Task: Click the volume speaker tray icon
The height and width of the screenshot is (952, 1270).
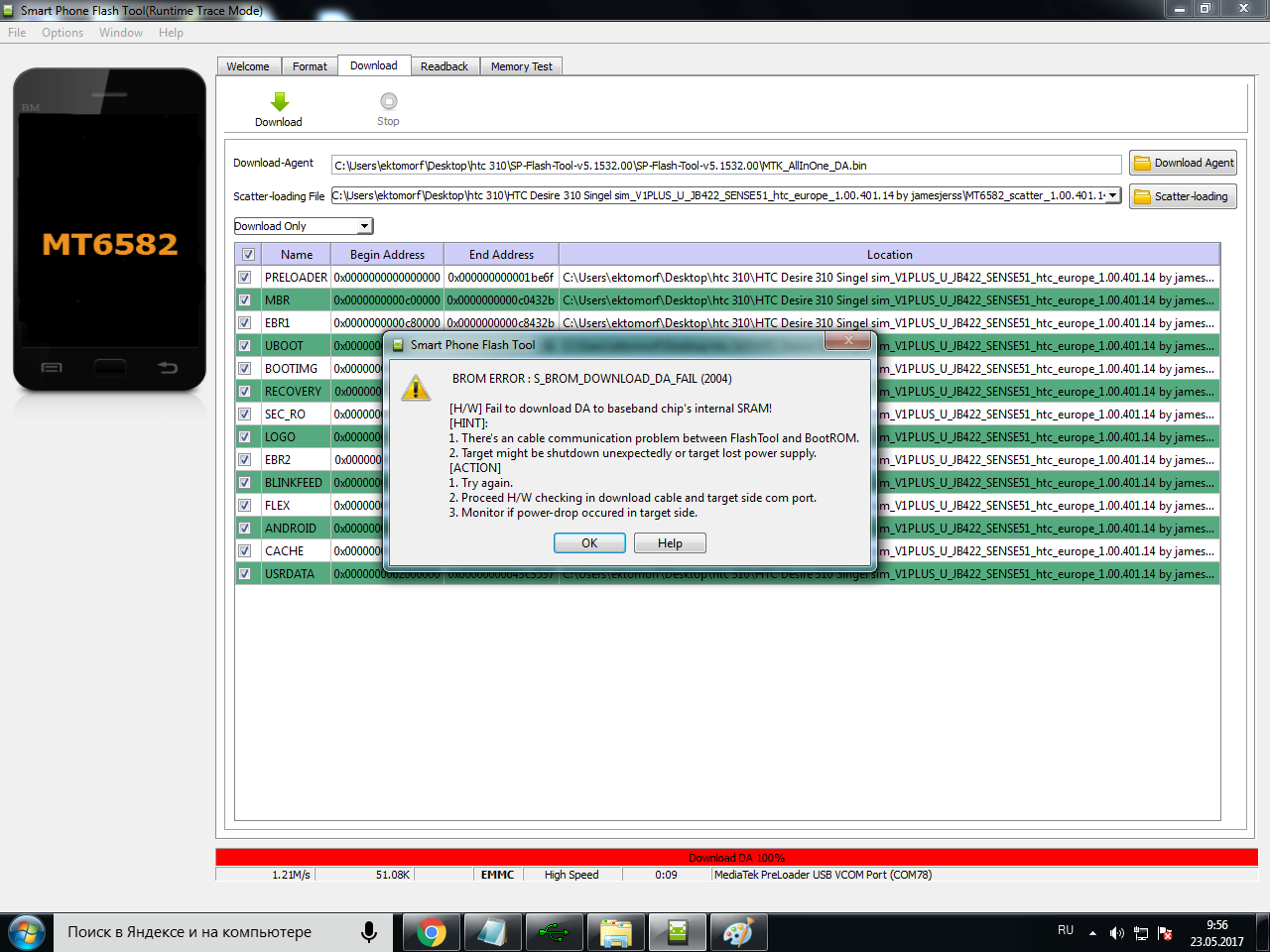Action: 1116,933
